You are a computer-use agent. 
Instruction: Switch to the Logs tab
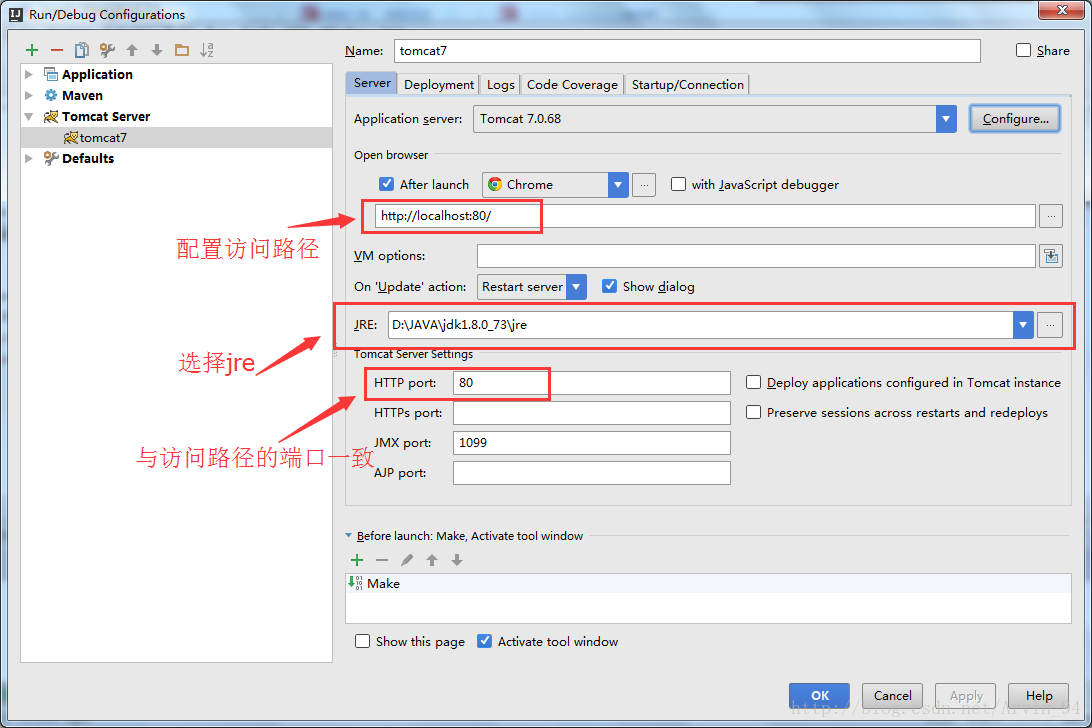coord(500,84)
